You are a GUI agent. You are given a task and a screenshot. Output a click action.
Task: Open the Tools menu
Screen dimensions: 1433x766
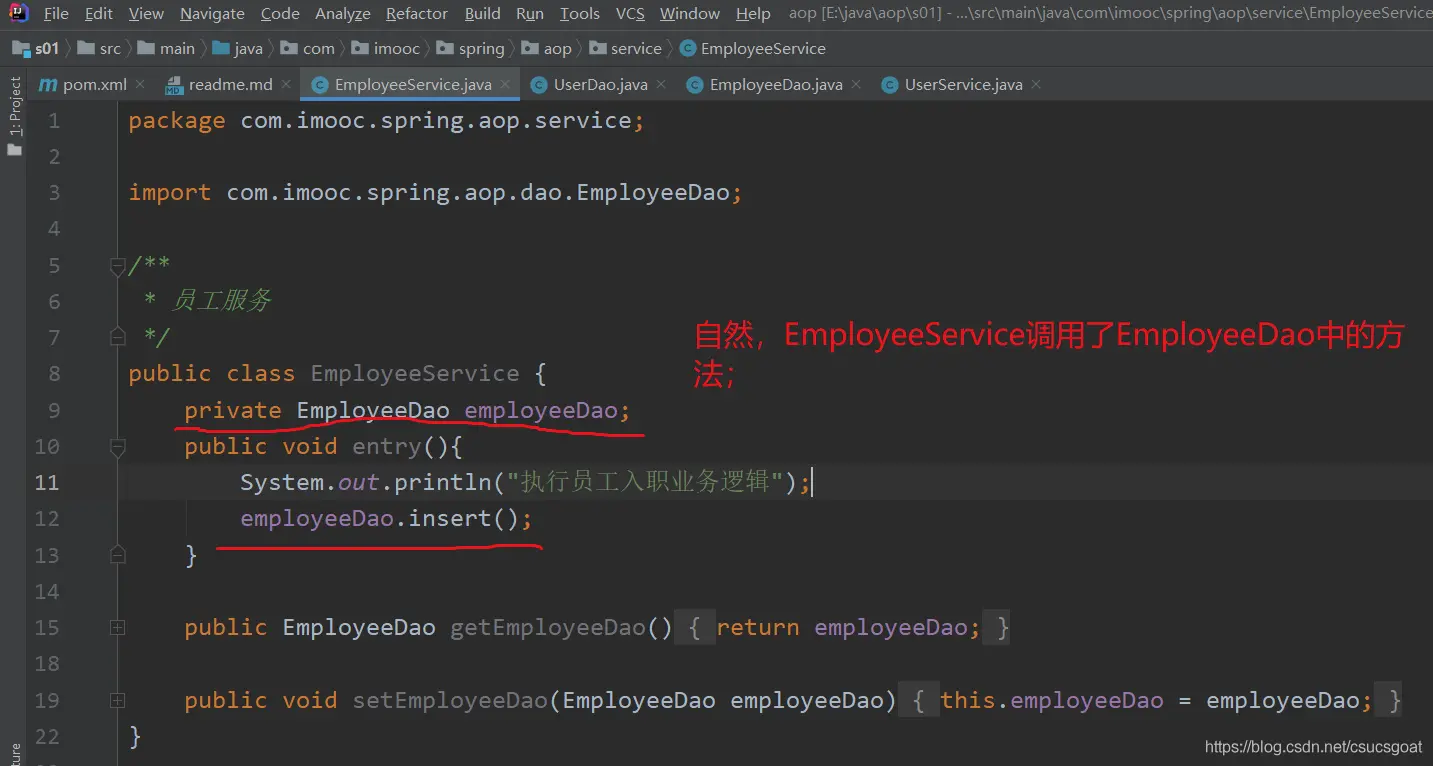pyautogui.click(x=580, y=14)
